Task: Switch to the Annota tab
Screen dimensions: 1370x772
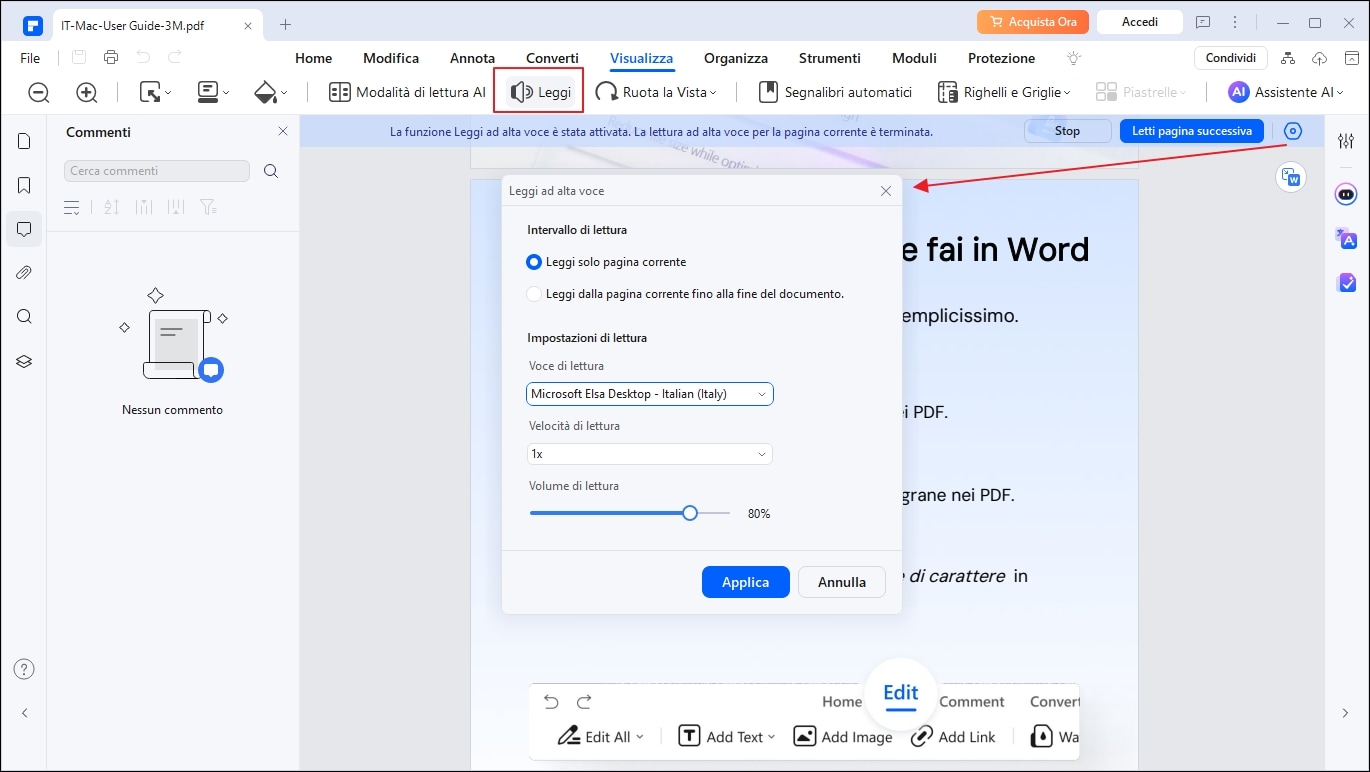Action: (473, 58)
